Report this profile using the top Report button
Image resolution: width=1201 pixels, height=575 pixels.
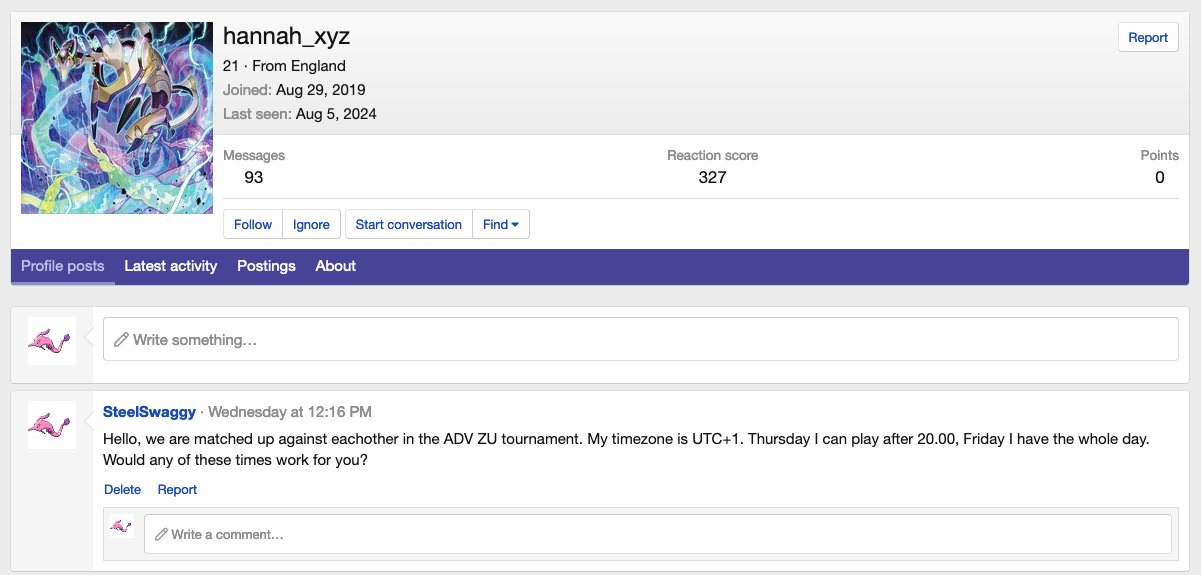tap(1147, 38)
